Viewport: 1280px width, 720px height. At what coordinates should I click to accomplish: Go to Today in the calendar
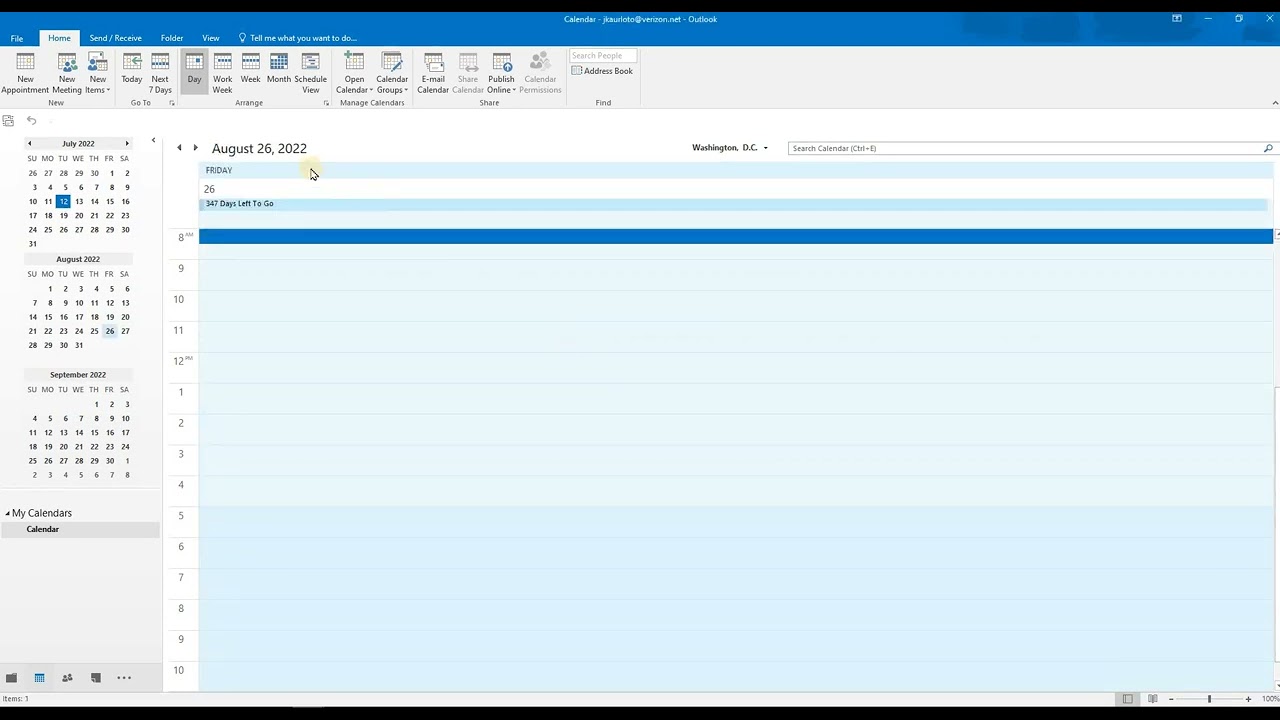pos(132,73)
